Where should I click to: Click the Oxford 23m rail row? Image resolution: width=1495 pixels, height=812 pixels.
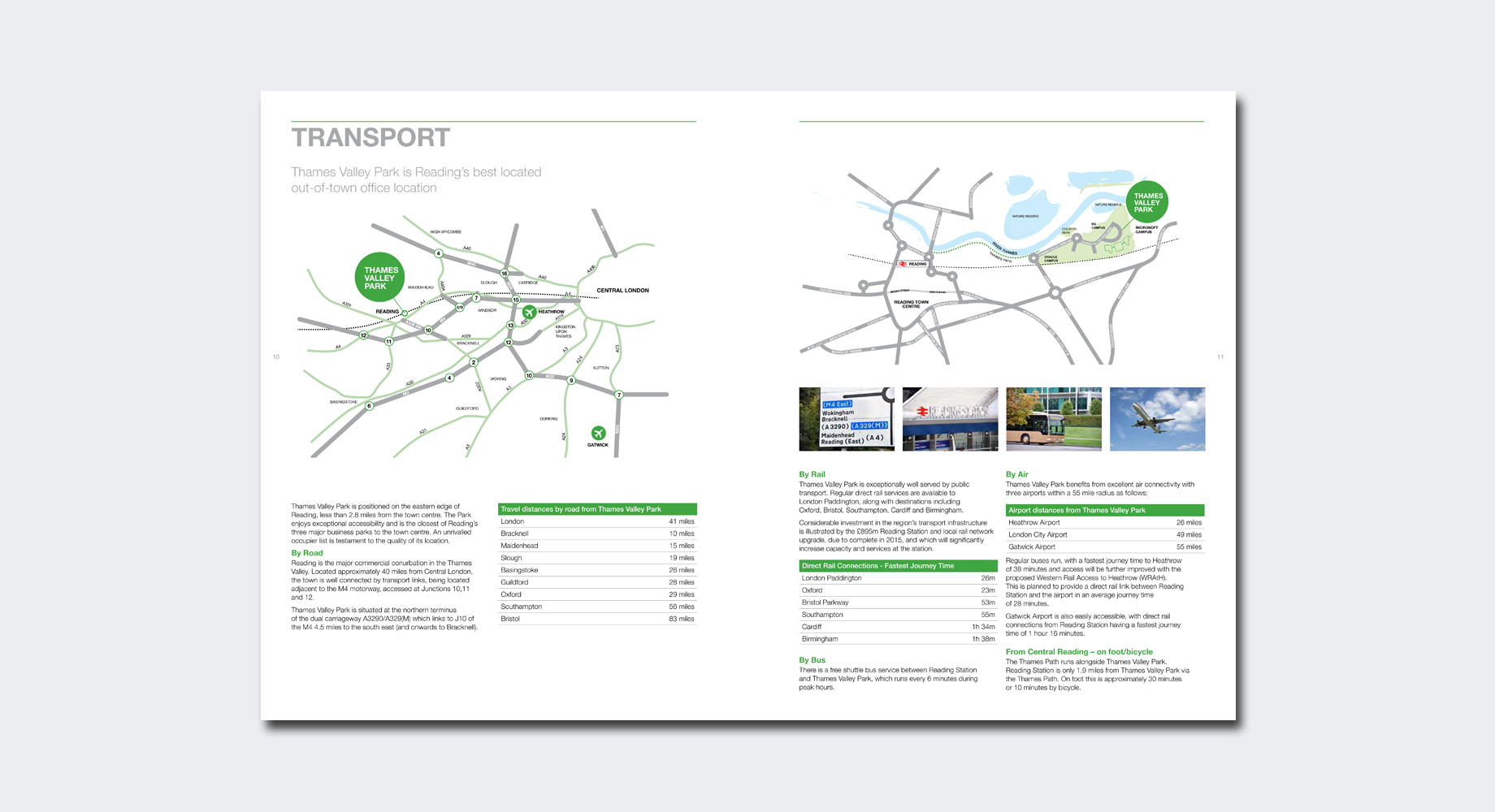898,590
